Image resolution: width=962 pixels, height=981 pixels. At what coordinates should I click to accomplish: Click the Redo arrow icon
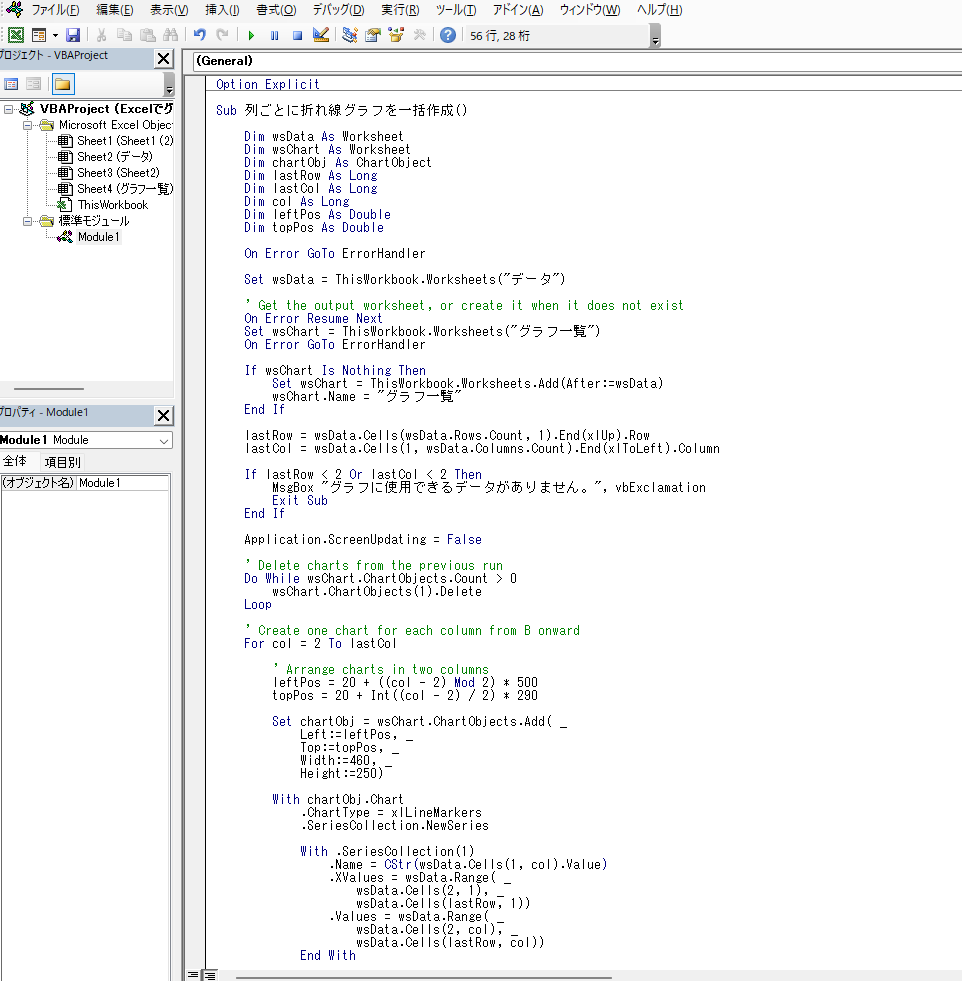point(222,35)
